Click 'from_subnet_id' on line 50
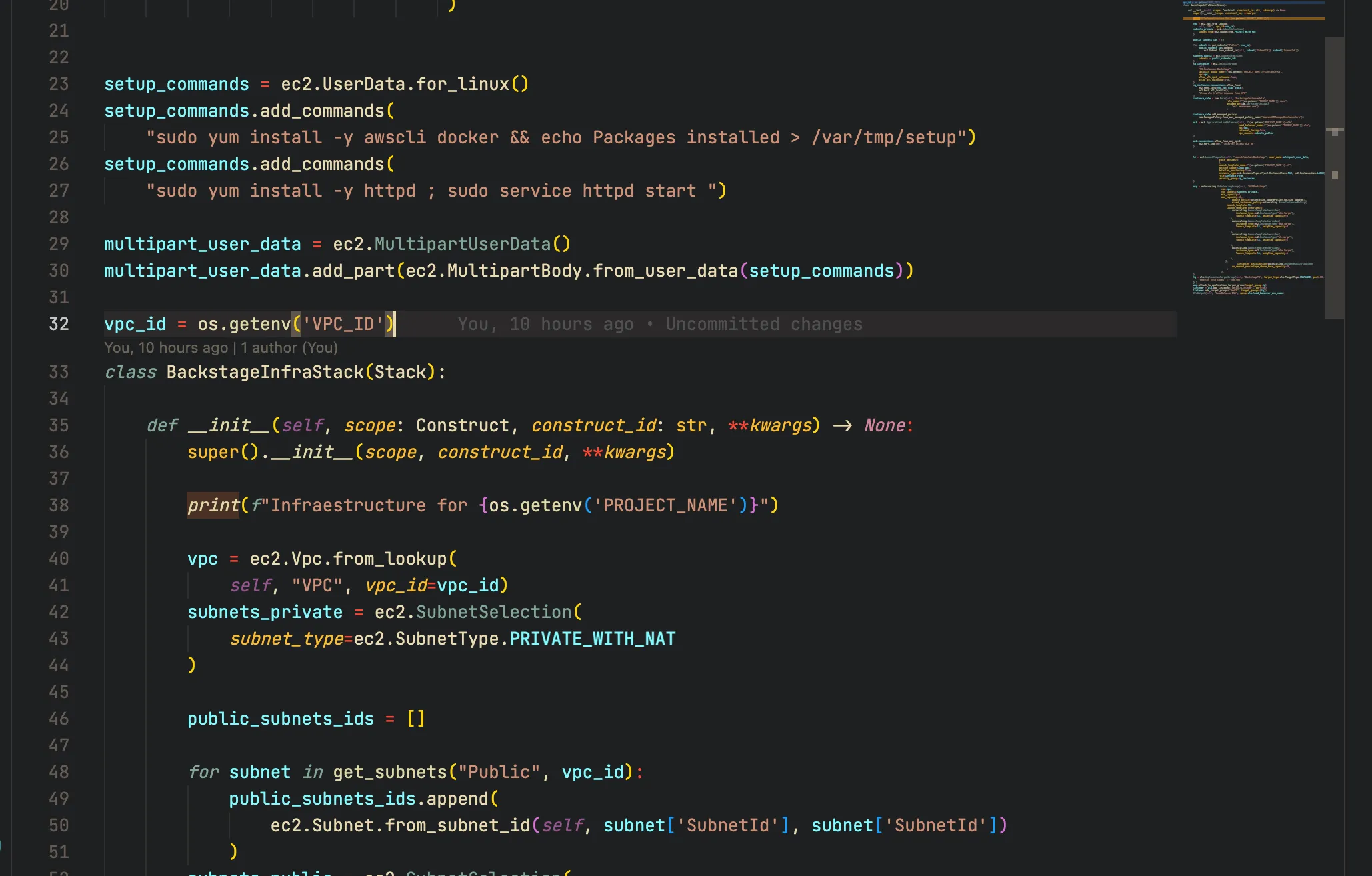 (457, 826)
